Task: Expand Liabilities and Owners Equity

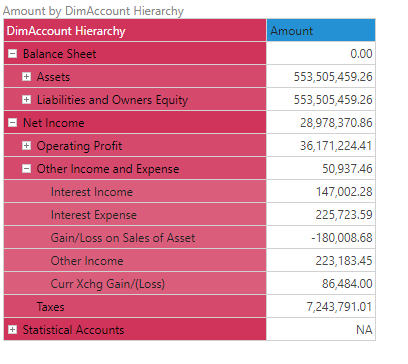Action: [x=26, y=100]
